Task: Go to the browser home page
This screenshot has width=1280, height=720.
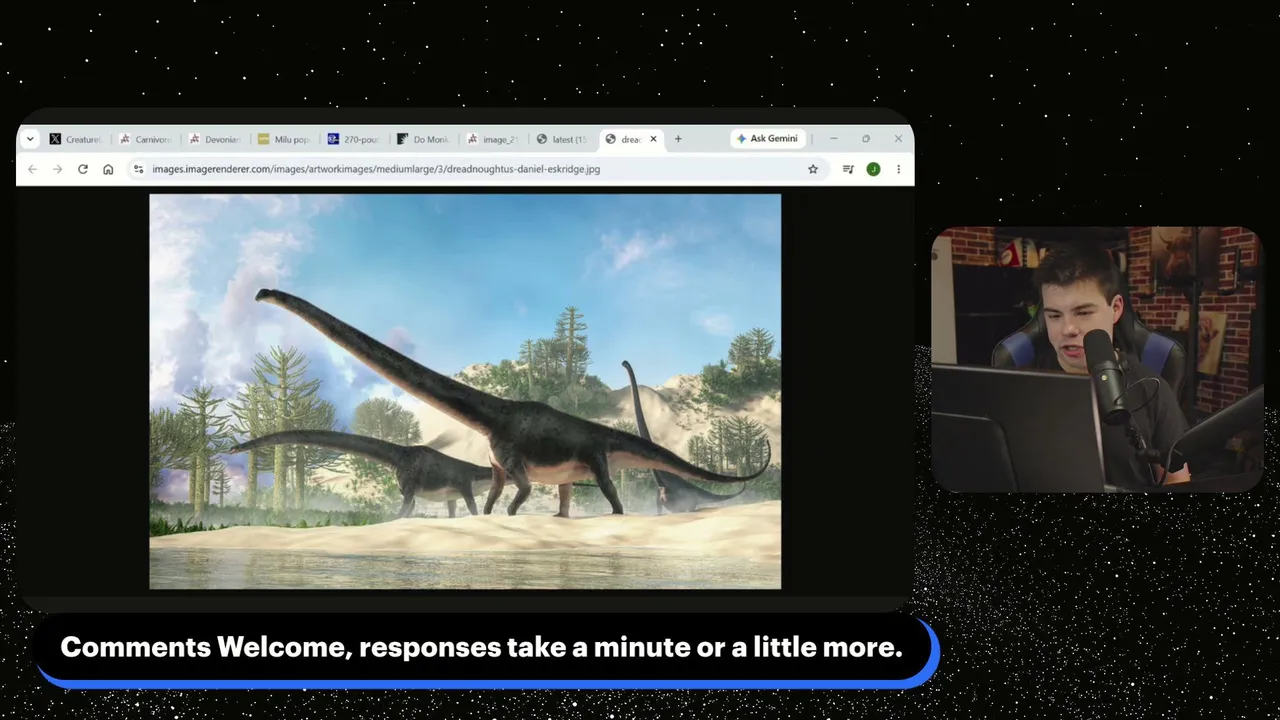Action: pos(108,169)
